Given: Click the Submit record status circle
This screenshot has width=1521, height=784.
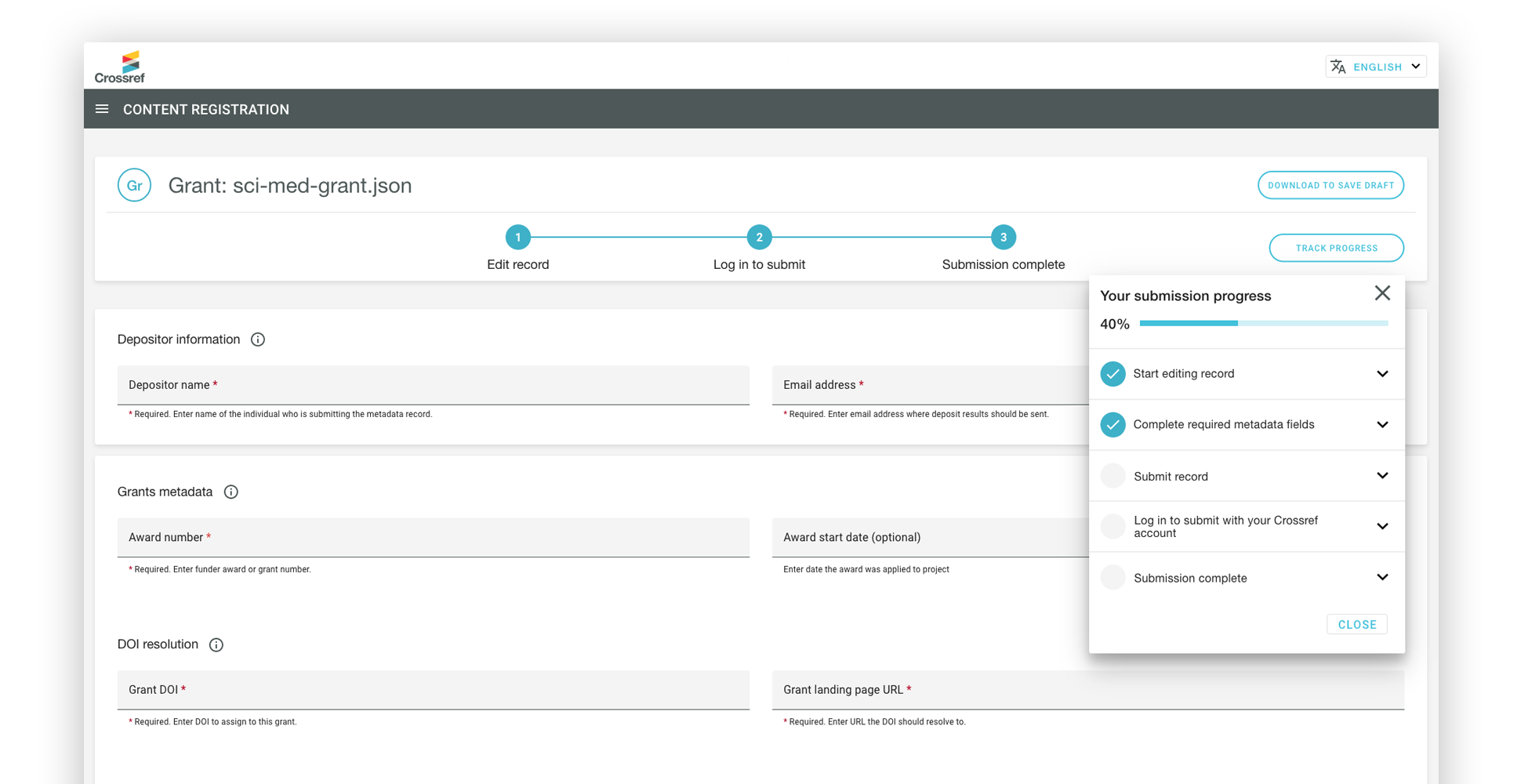Looking at the screenshot, I should tap(1113, 476).
